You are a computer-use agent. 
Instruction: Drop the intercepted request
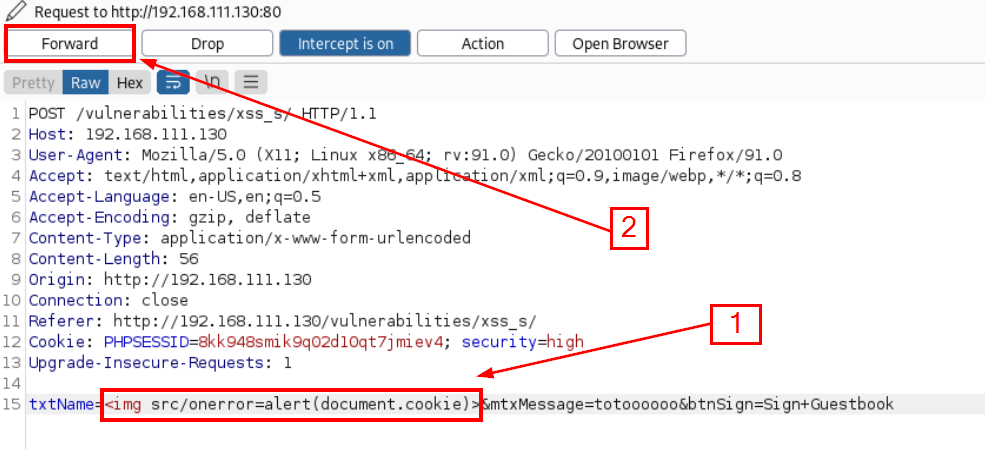[207, 44]
